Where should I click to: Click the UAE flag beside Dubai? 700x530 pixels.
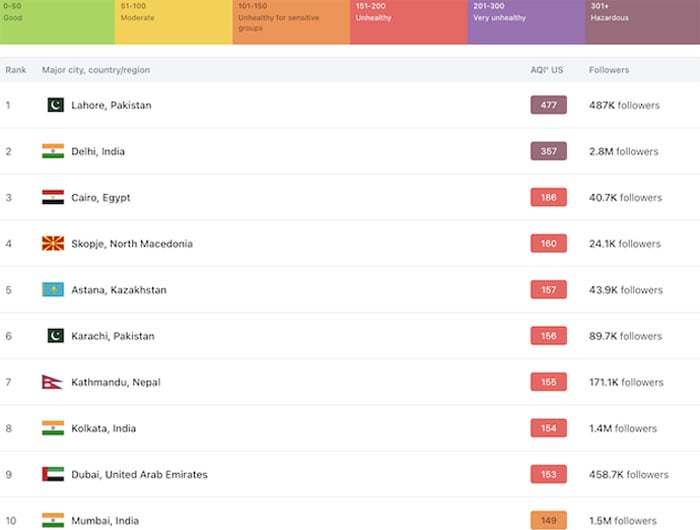[x=53, y=474]
